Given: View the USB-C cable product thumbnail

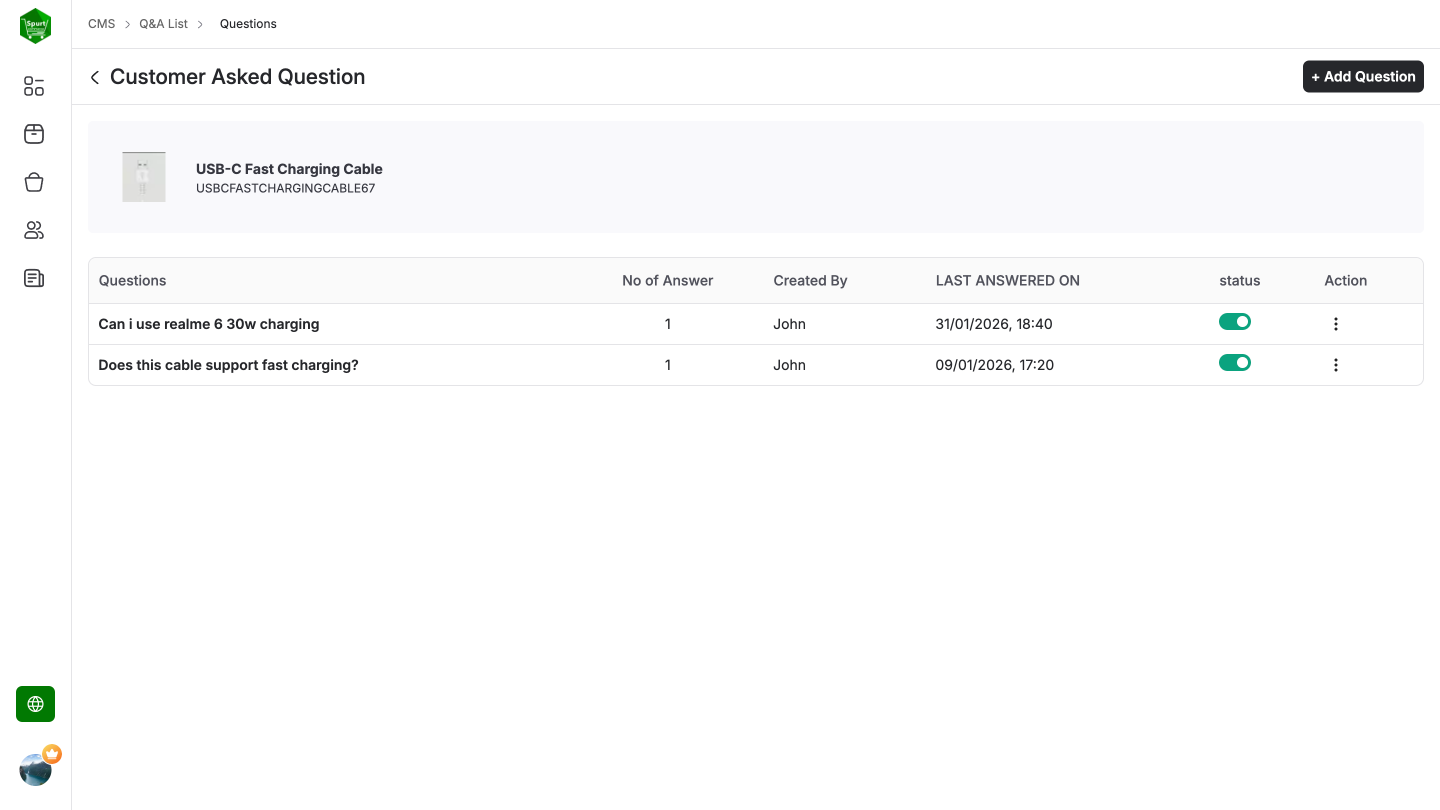Looking at the screenshot, I should pyautogui.click(x=143, y=176).
